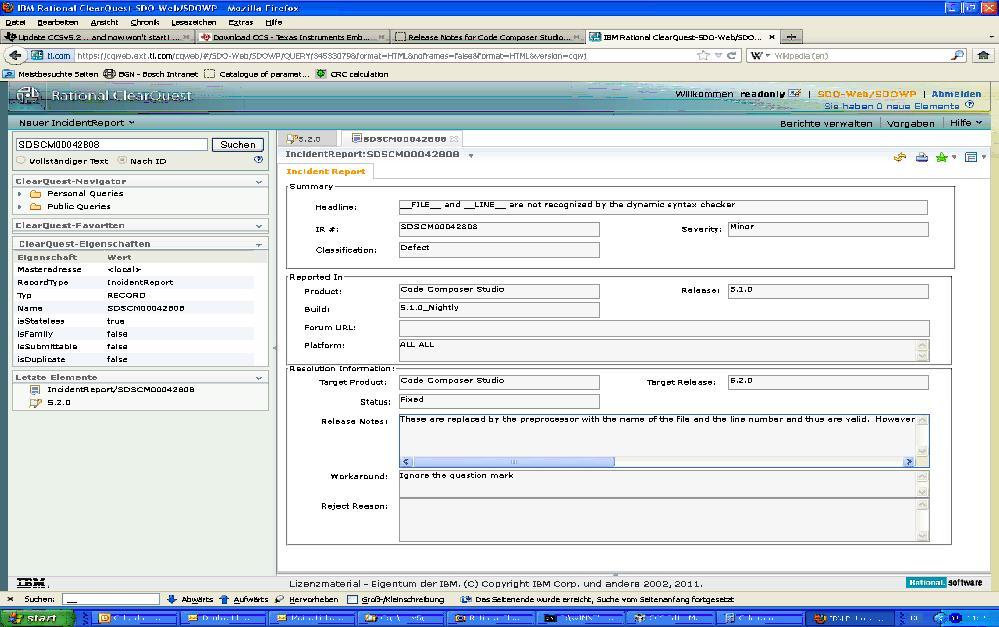Click the SDO-Web/SDOWP link

point(866,94)
